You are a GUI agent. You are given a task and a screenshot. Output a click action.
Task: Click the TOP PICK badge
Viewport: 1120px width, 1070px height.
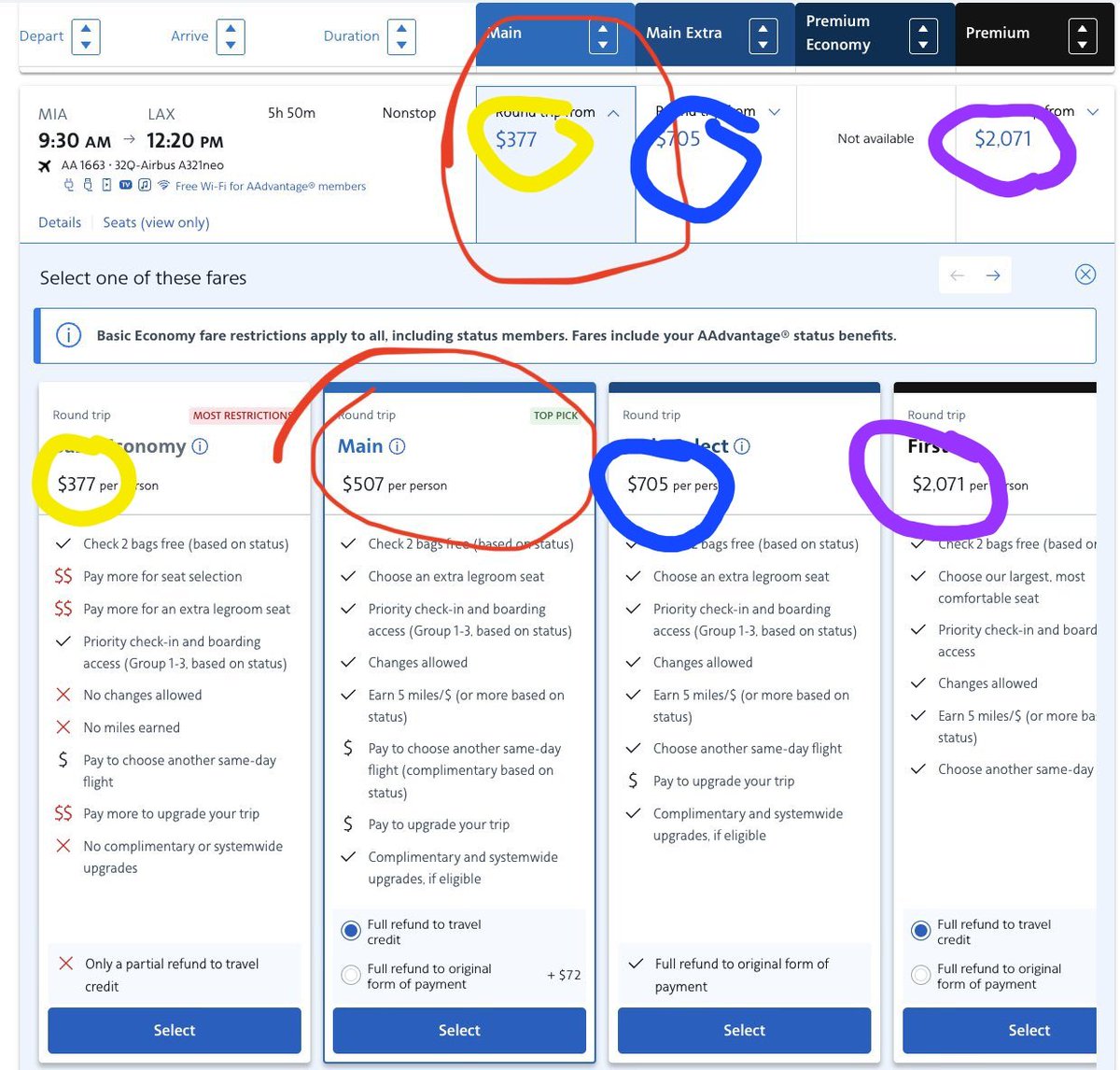[555, 415]
